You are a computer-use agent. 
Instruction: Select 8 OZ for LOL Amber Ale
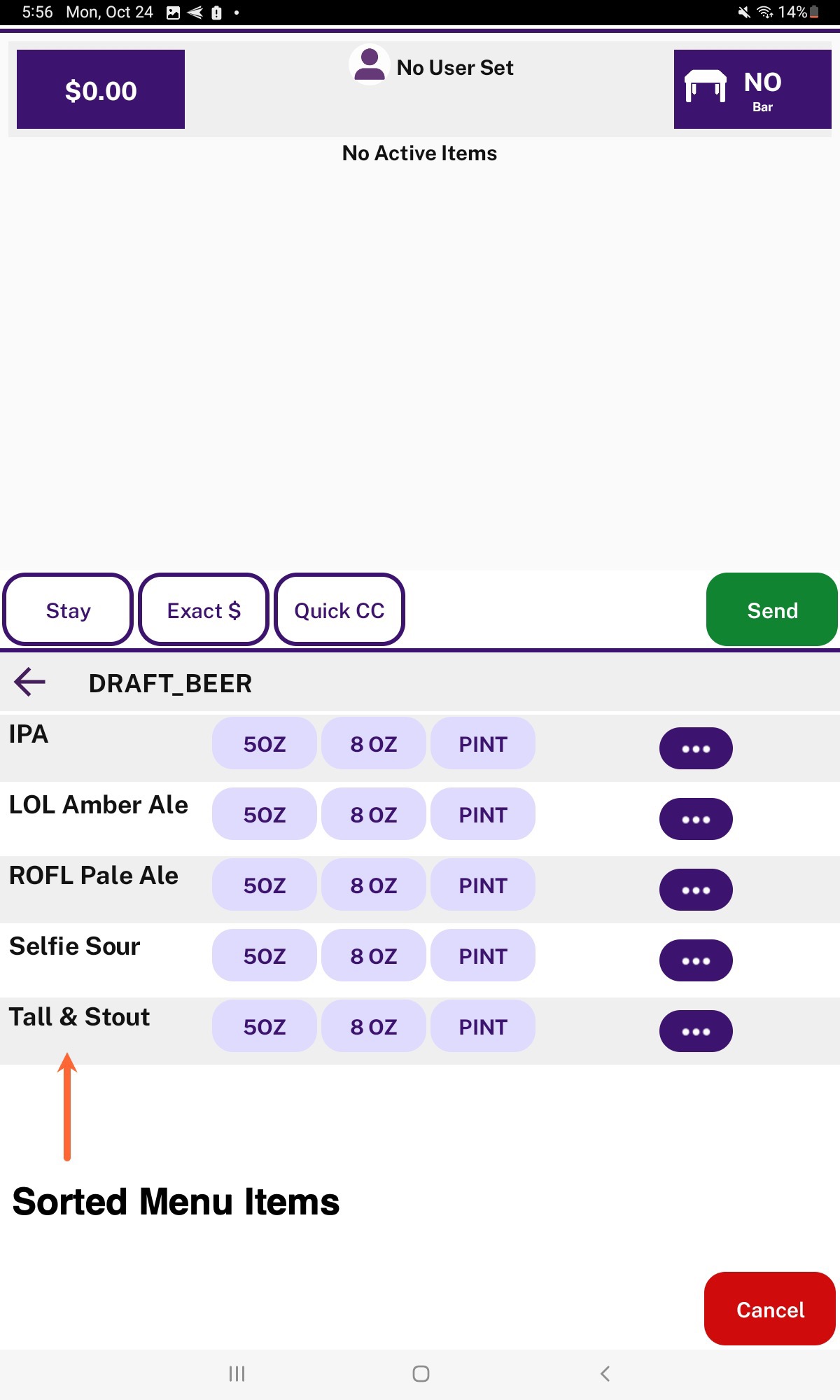coord(373,814)
